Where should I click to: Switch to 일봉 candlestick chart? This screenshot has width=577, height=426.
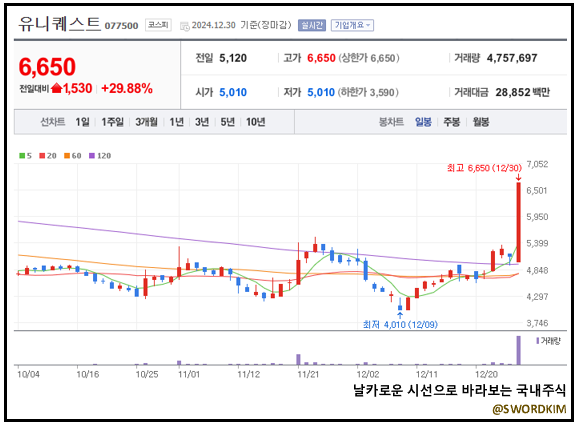click(x=423, y=122)
